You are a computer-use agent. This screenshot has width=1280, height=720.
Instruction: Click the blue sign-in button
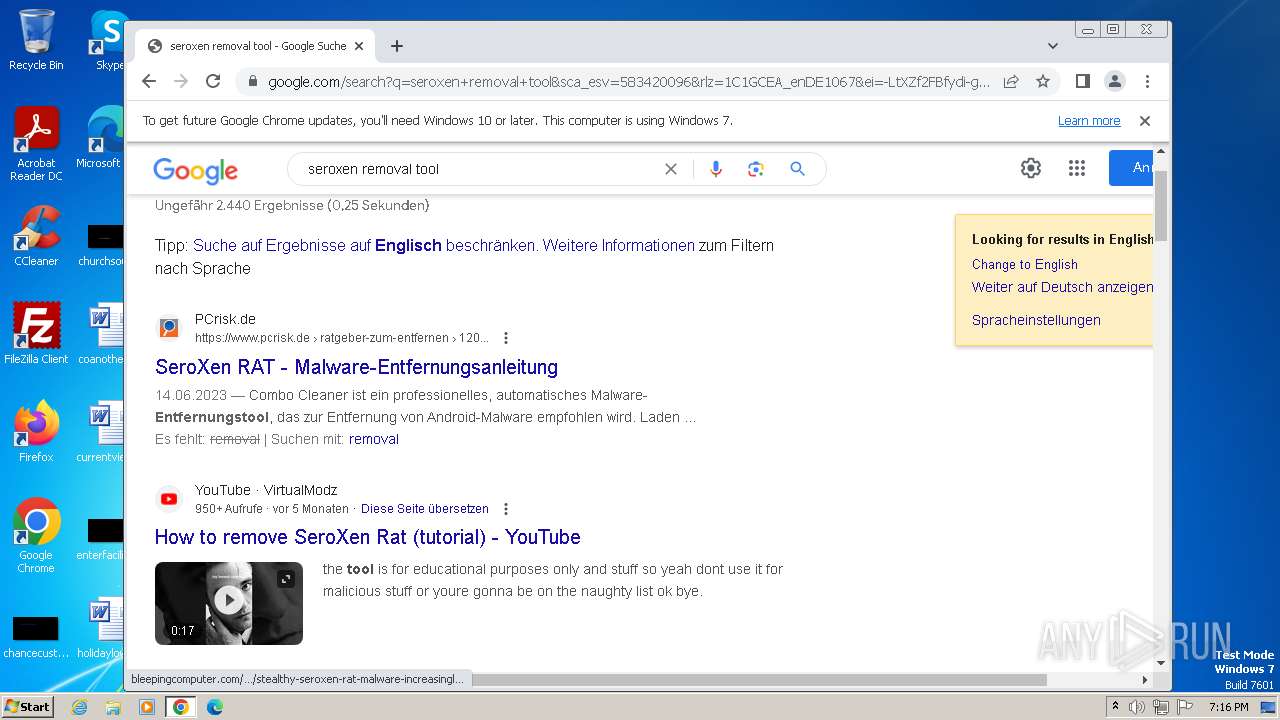[1131, 168]
